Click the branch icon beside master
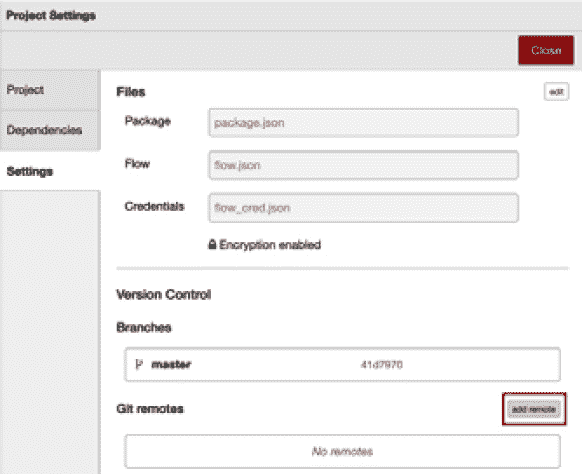The image size is (582, 474). click(x=140, y=365)
